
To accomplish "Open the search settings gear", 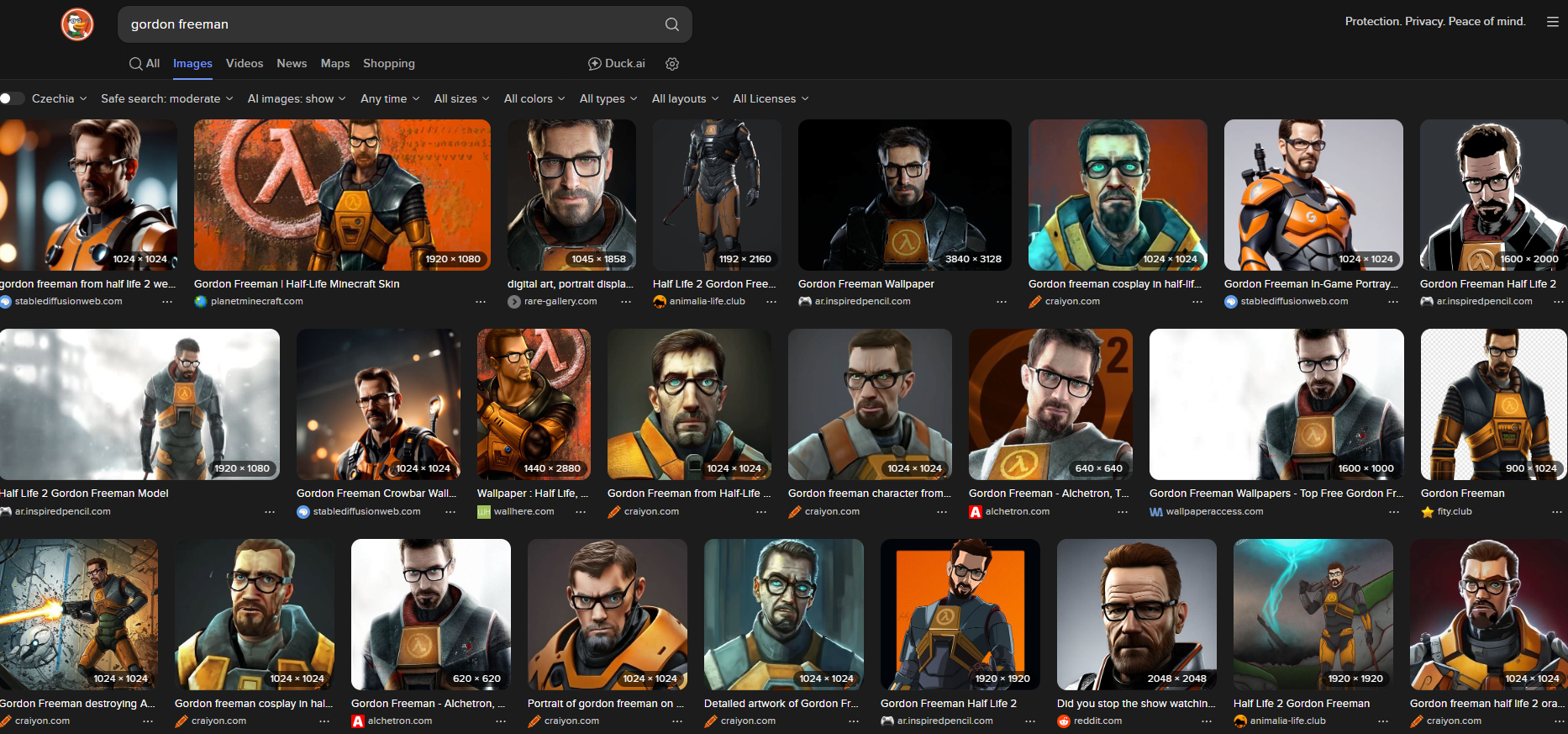I will 672,64.
